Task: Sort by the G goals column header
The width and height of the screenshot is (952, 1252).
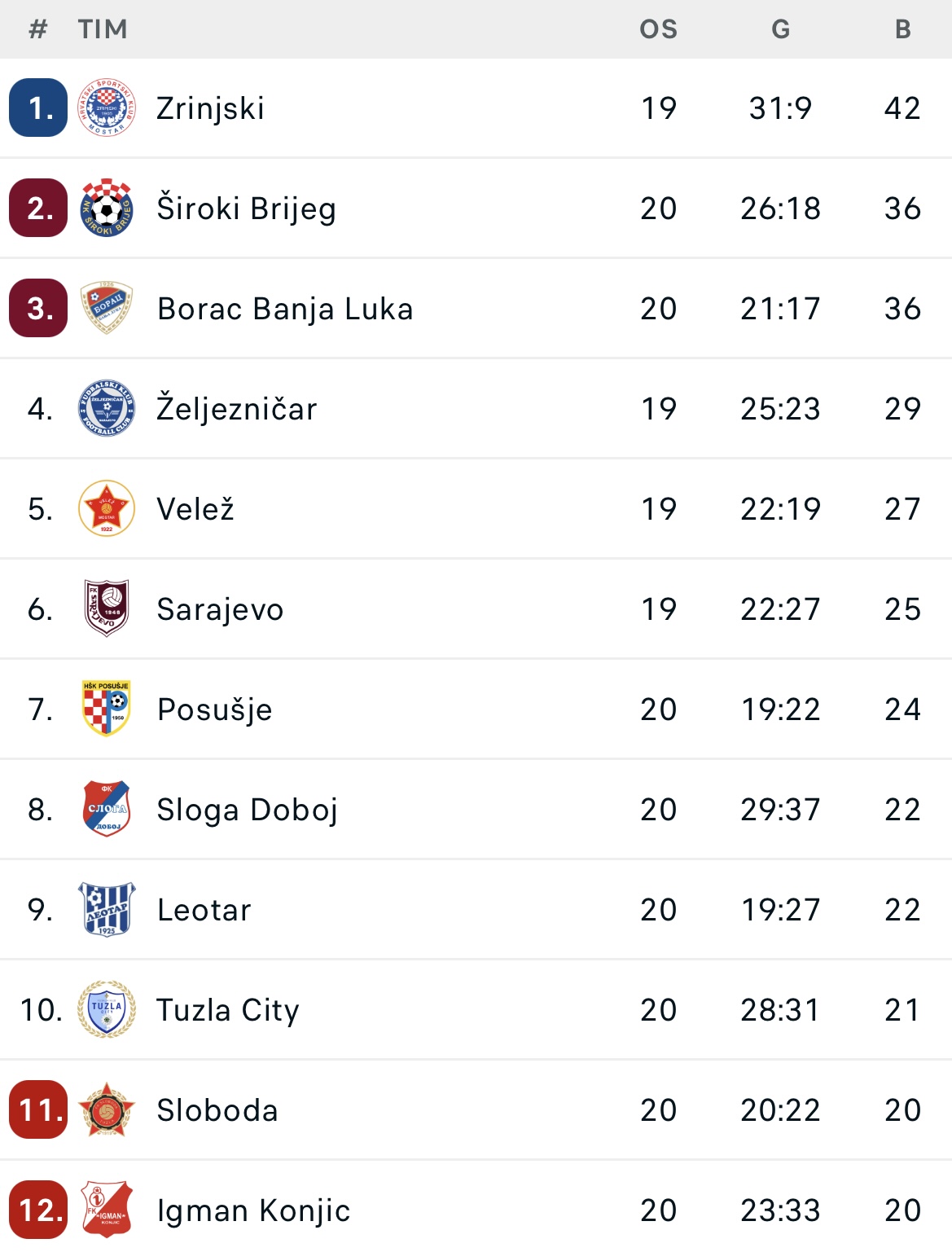Action: coord(781,29)
